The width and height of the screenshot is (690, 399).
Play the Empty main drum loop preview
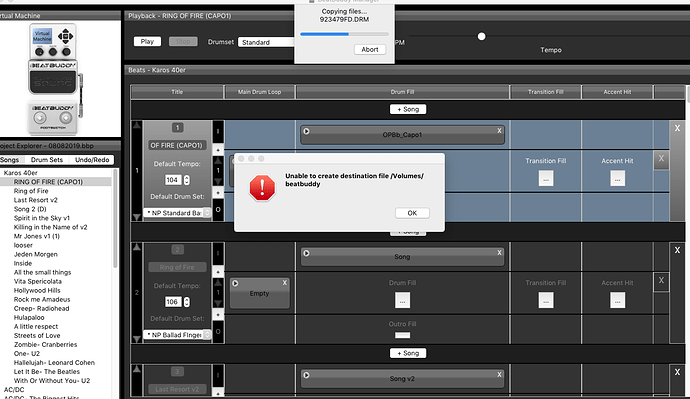[235, 283]
